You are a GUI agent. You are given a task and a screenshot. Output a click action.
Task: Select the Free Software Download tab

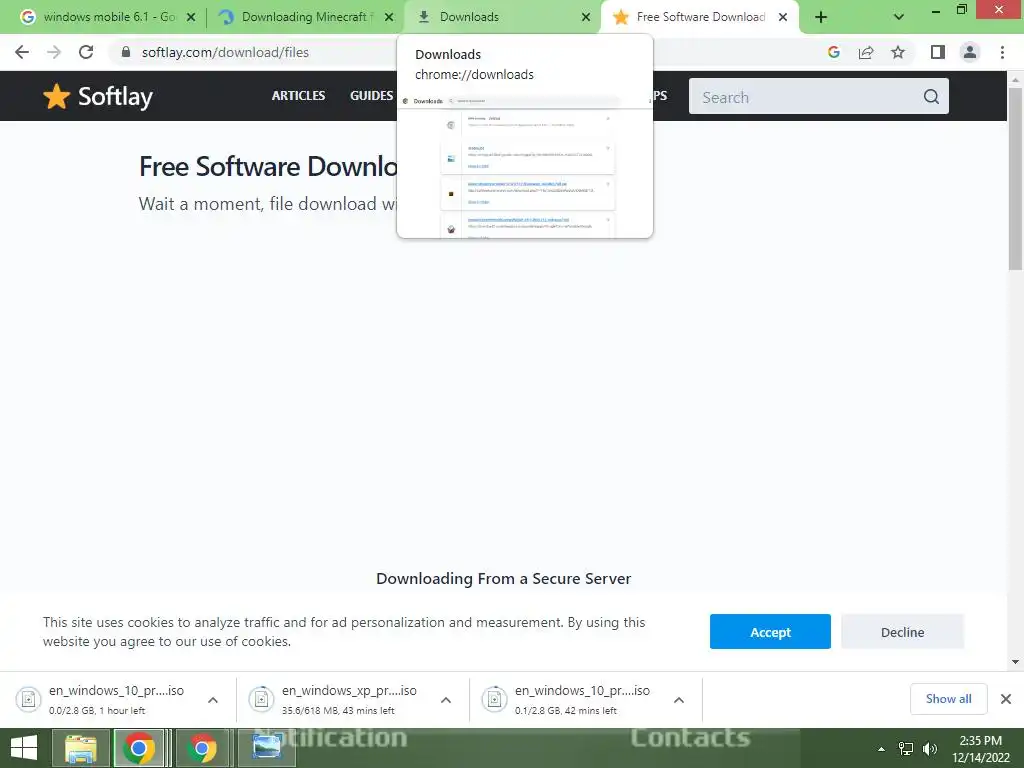point(699,17)
